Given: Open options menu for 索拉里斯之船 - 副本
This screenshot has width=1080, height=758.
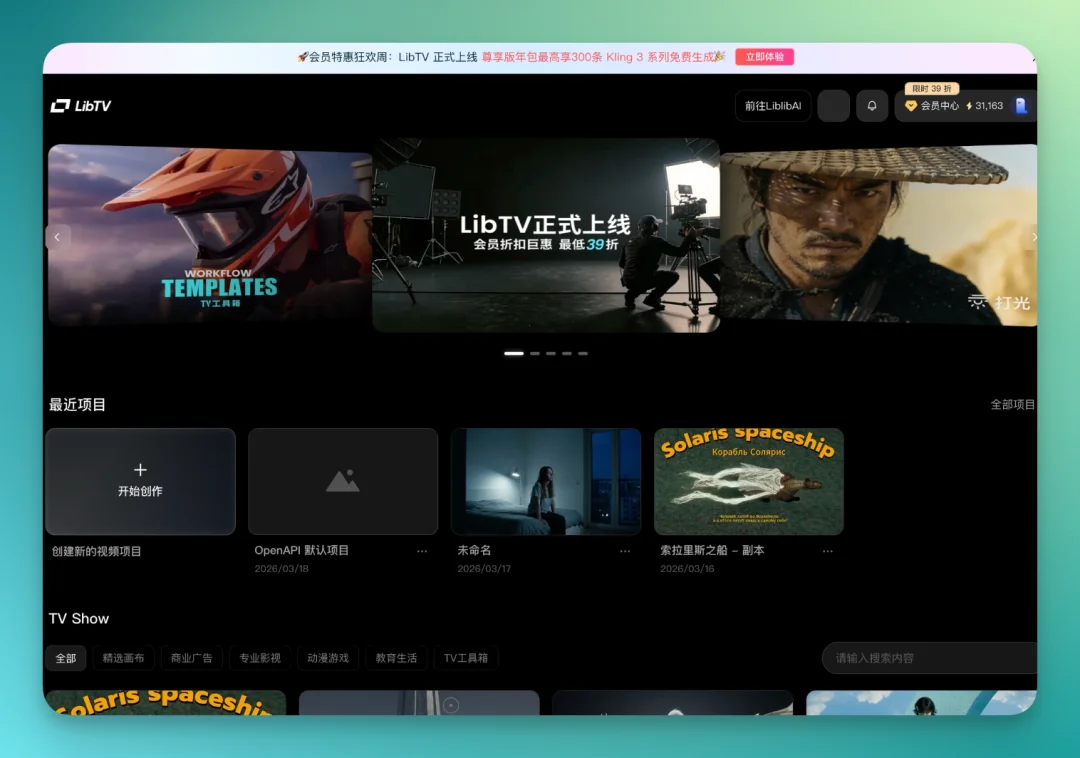Looking at the screenshot, I should point(827,550).
